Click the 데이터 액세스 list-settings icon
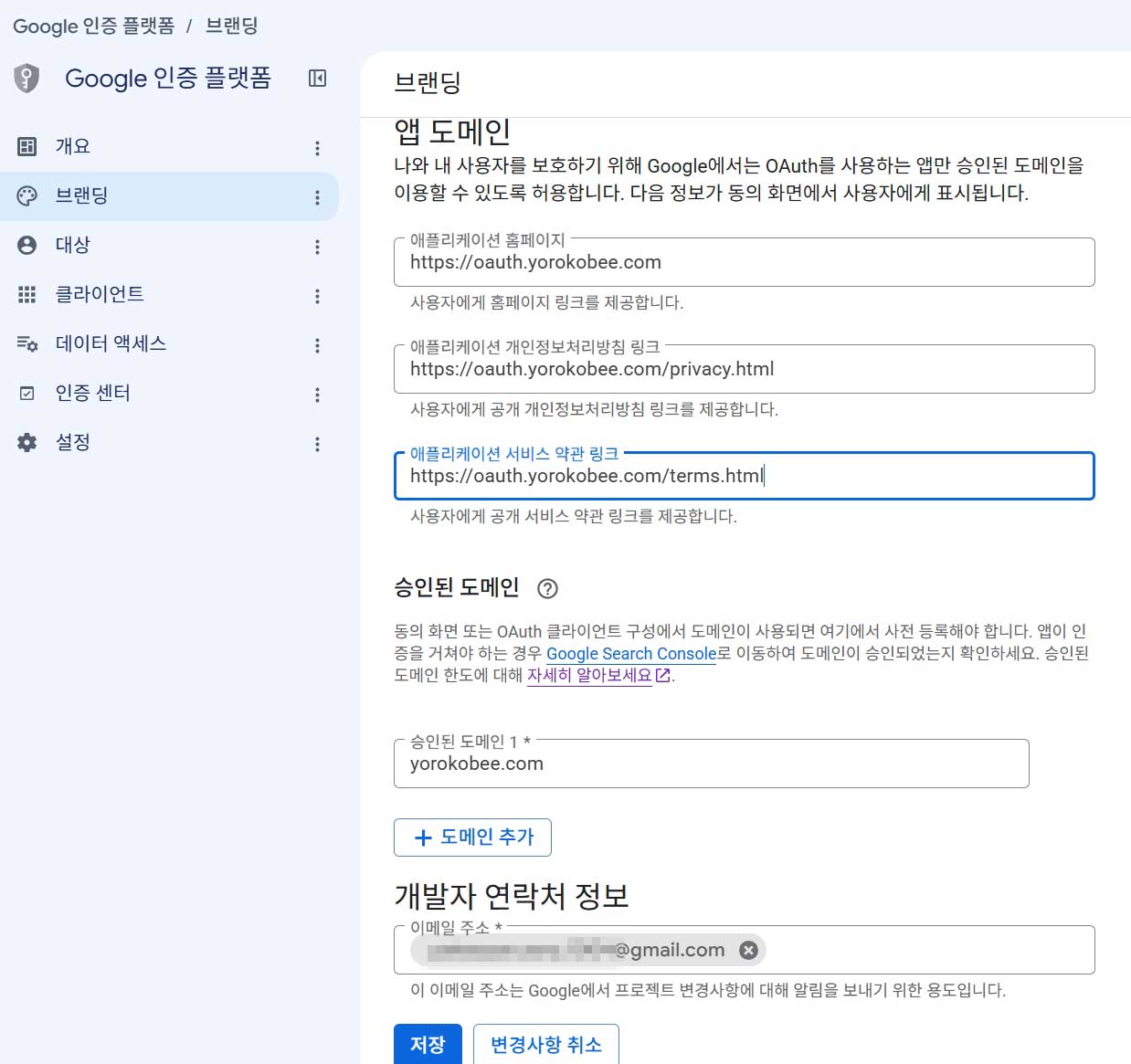The image size is (1131, 1064). [x=27, y=343]
